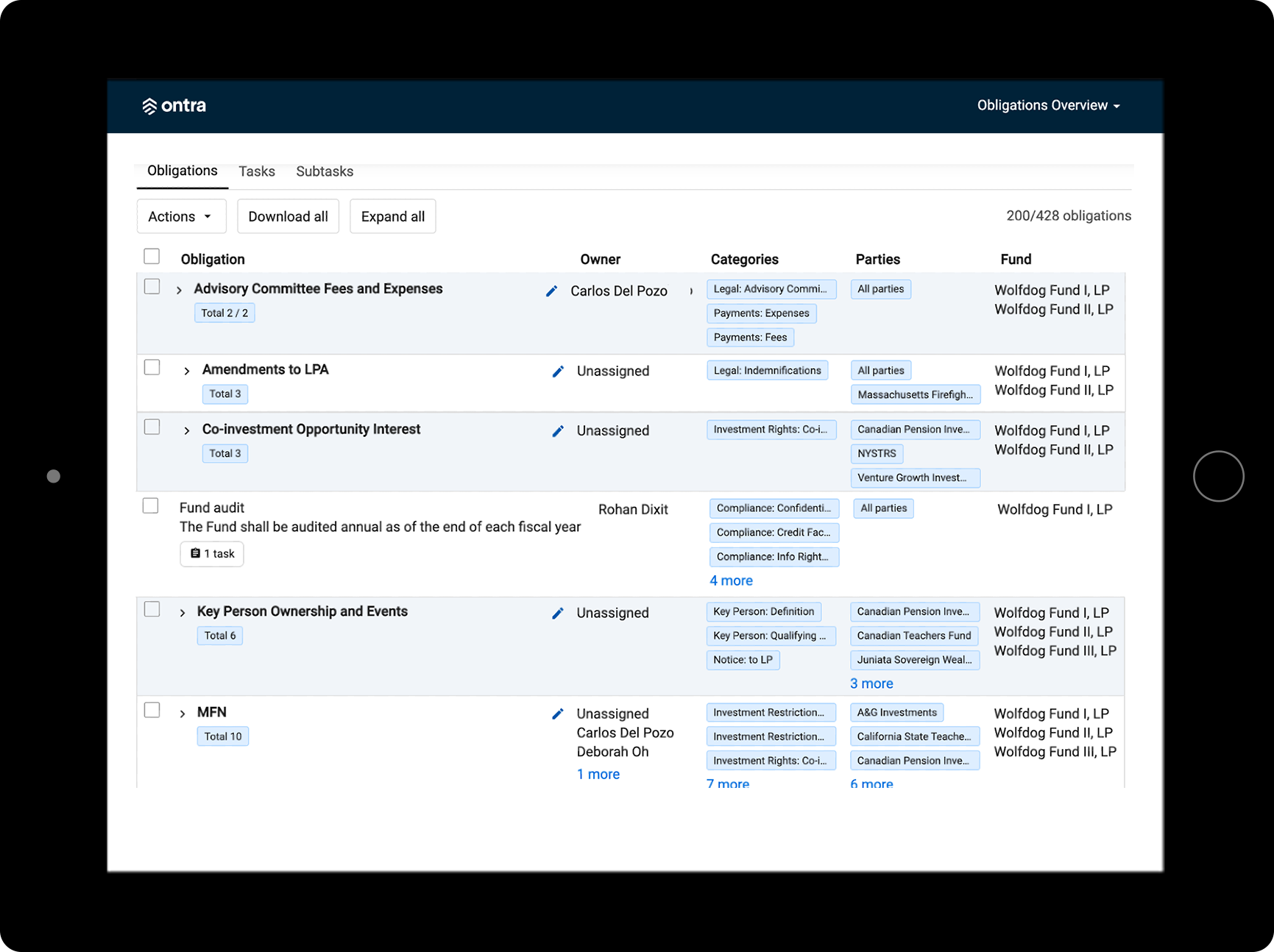Click Total 10 badge under MFN

223,736
